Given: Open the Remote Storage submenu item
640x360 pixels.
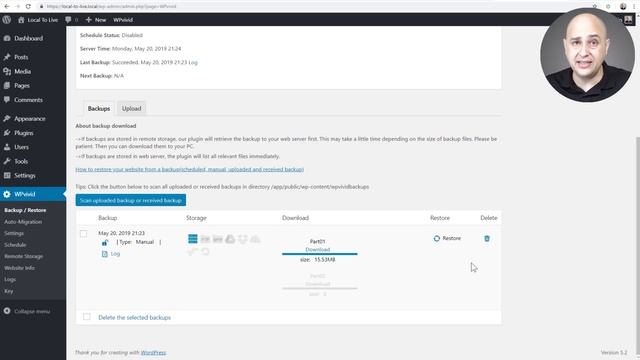Looking at the screenshot, I should (23, 256).
